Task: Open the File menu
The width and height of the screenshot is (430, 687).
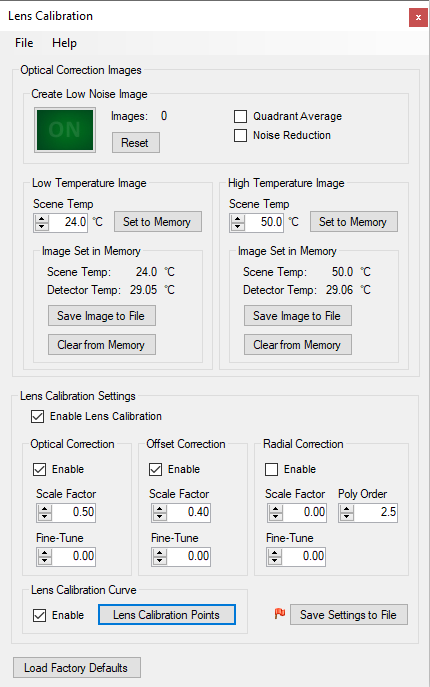Action: [x=24, y=43]
